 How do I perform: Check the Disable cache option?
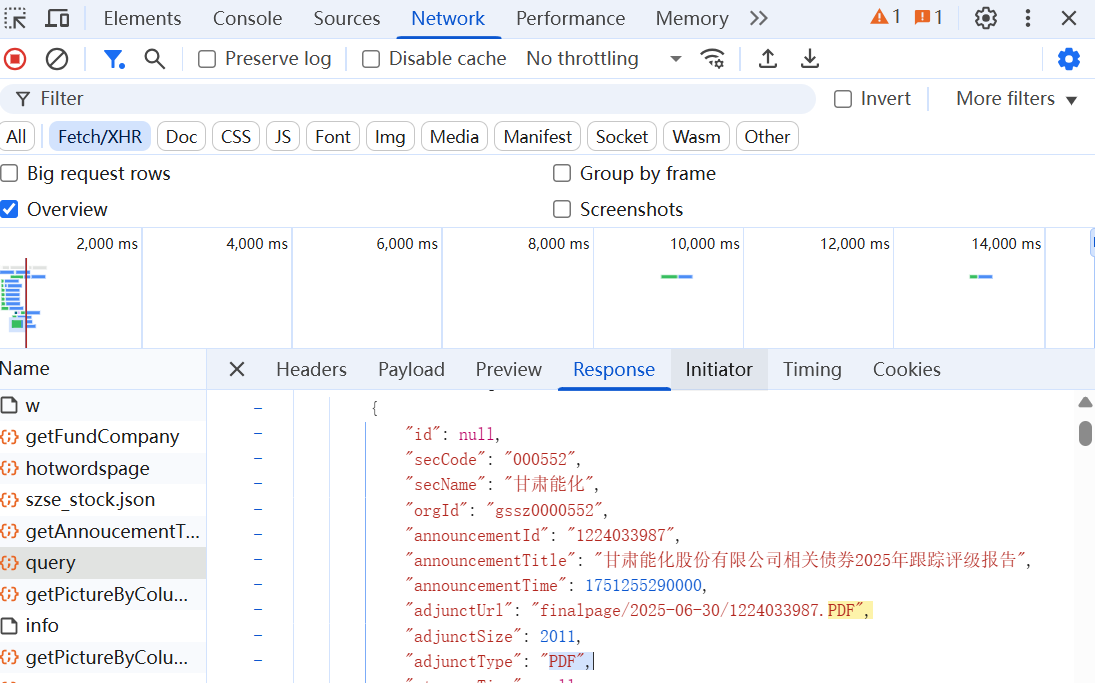(371, 59)
